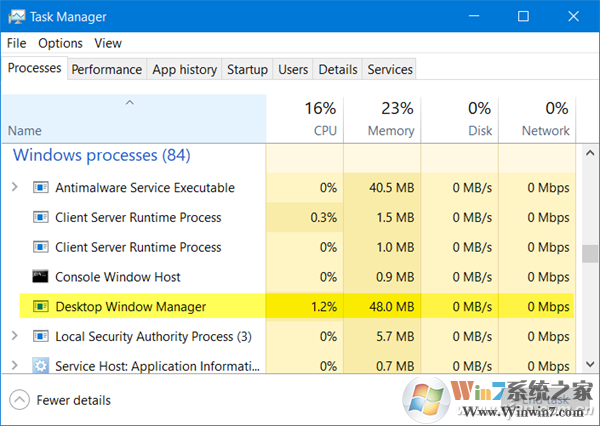Click the Local Security Authority Process icon
Image resolution: width=600 pixels, height=426 pixels.
41,337
